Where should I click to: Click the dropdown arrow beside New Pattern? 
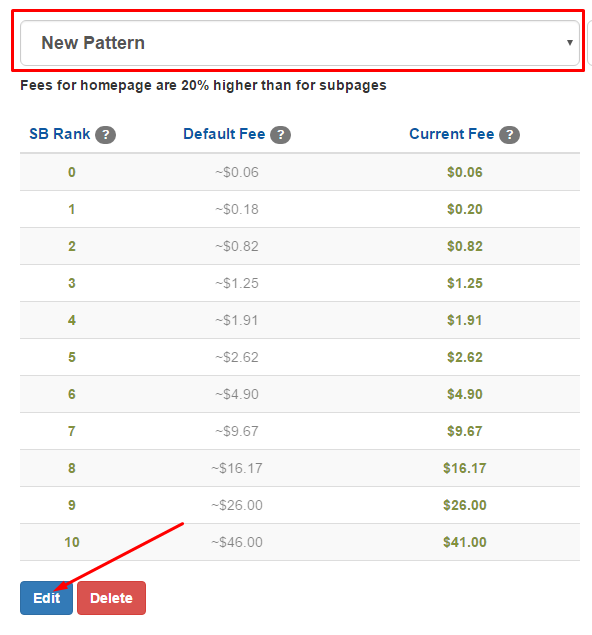point(570,43)
